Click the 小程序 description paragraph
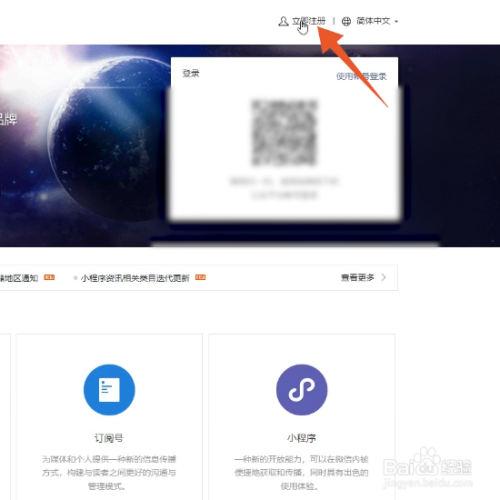This screenshot has height=500, width=500. (x=302, y=473)
